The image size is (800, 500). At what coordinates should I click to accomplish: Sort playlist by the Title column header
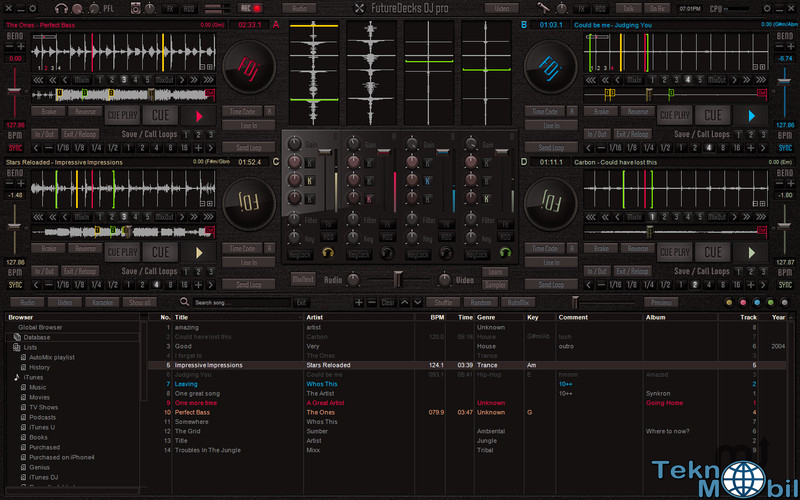(x=182, y=317)
